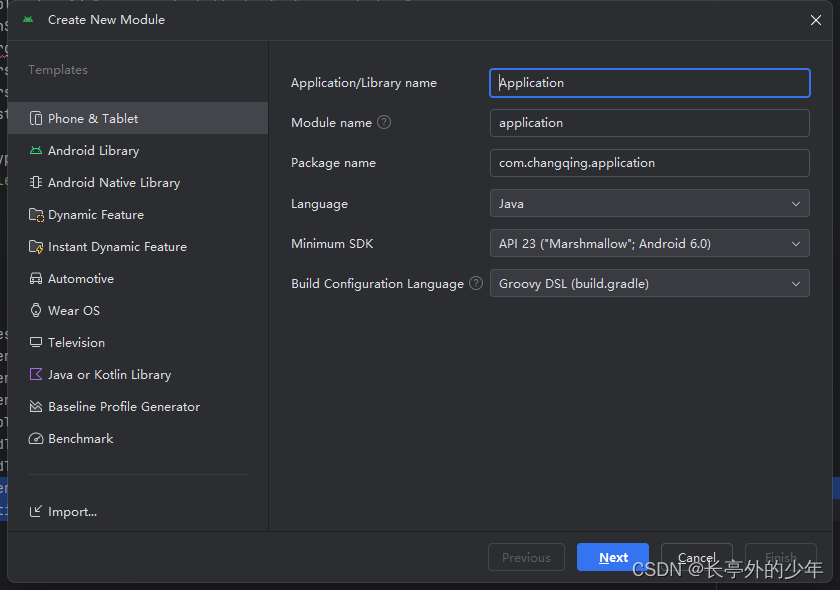The height and width of the screenshot is (590, 840).
Task: Select the Baseline Profile Generator label
Action: pos(124,407)
